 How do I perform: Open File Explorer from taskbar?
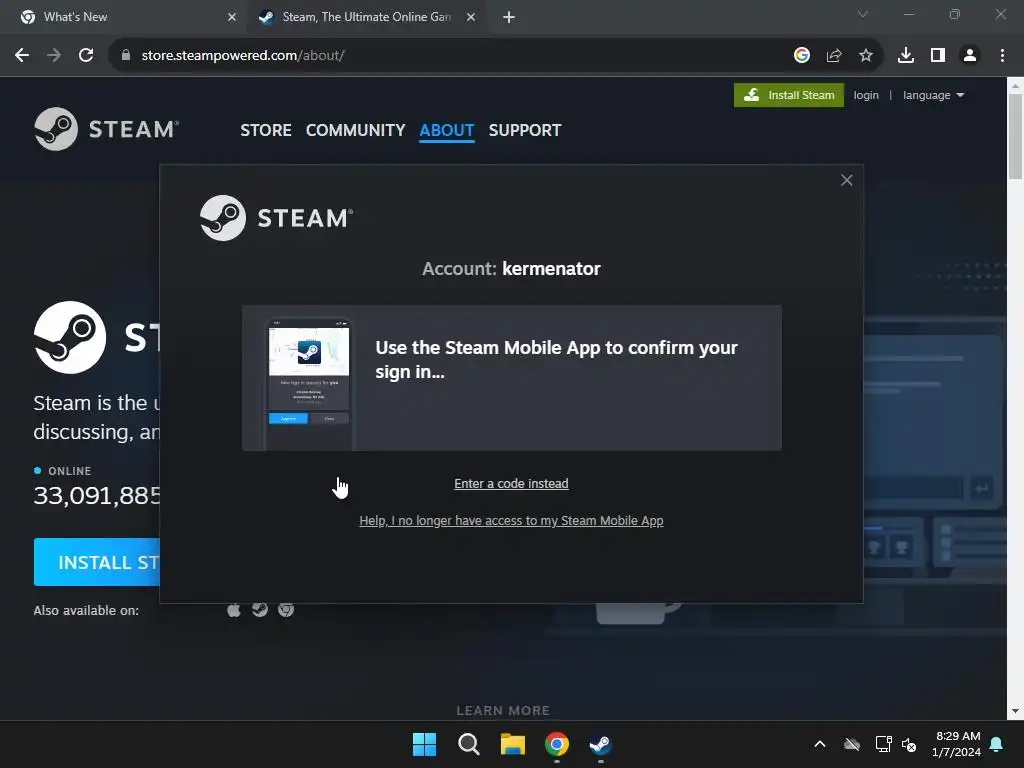tap(513, 744)
